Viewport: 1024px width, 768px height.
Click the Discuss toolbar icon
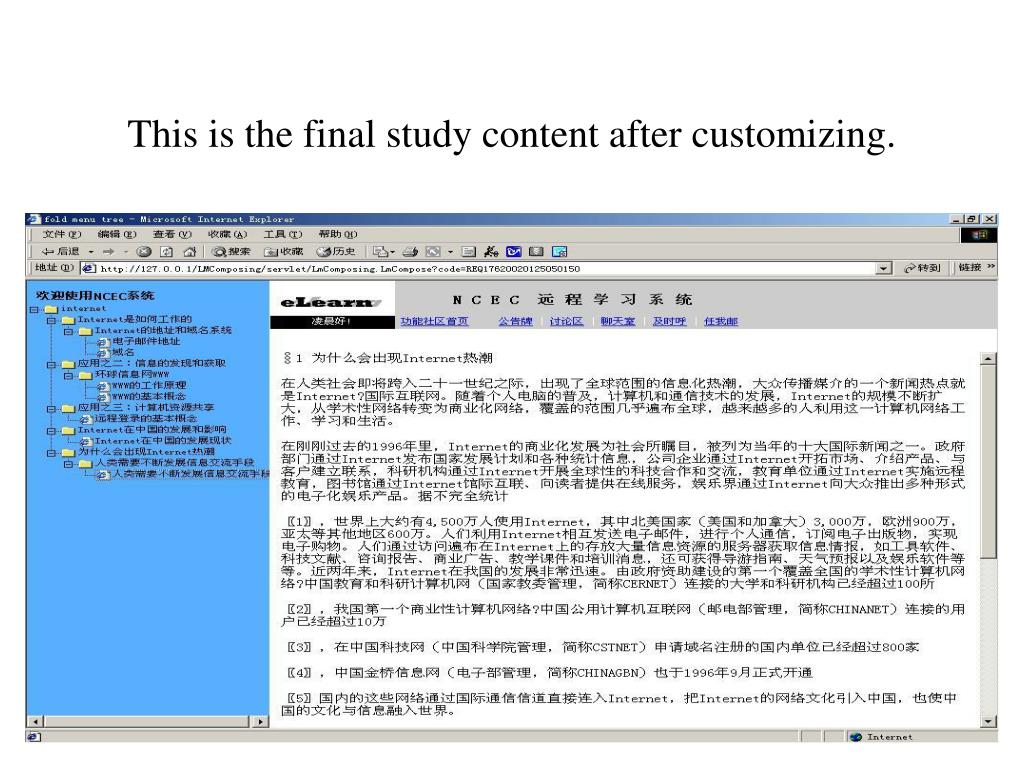pyautogui.click(x=469, y=251)
